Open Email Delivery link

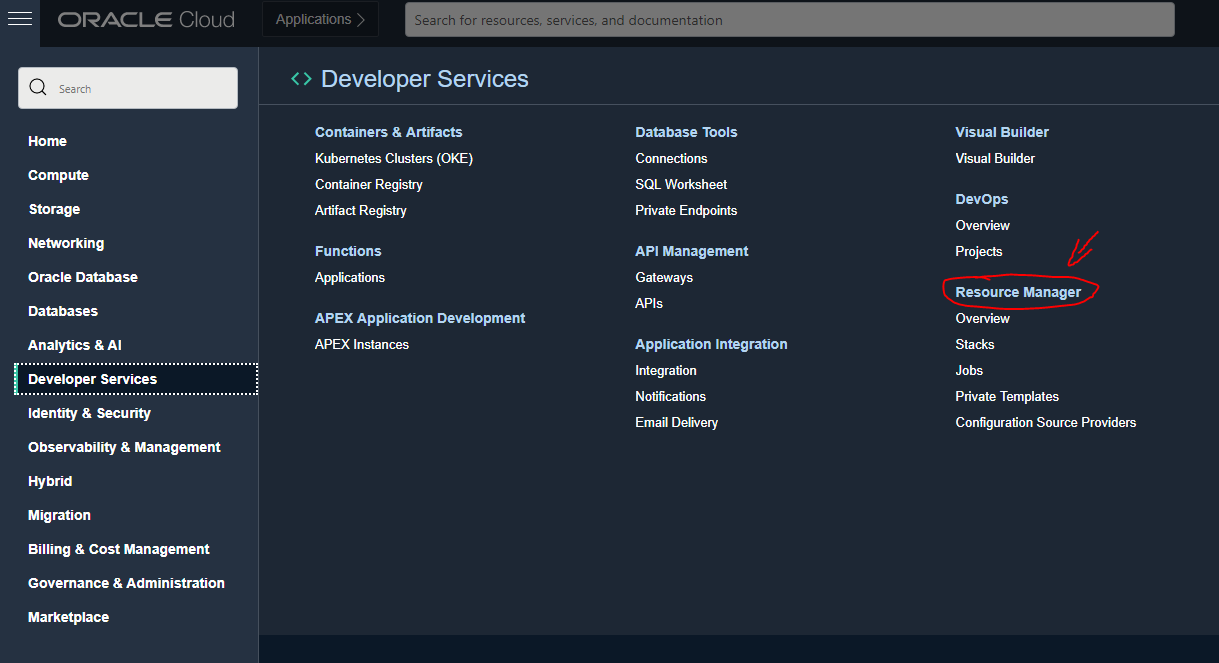pyautogui.click(x=676, y=422)
